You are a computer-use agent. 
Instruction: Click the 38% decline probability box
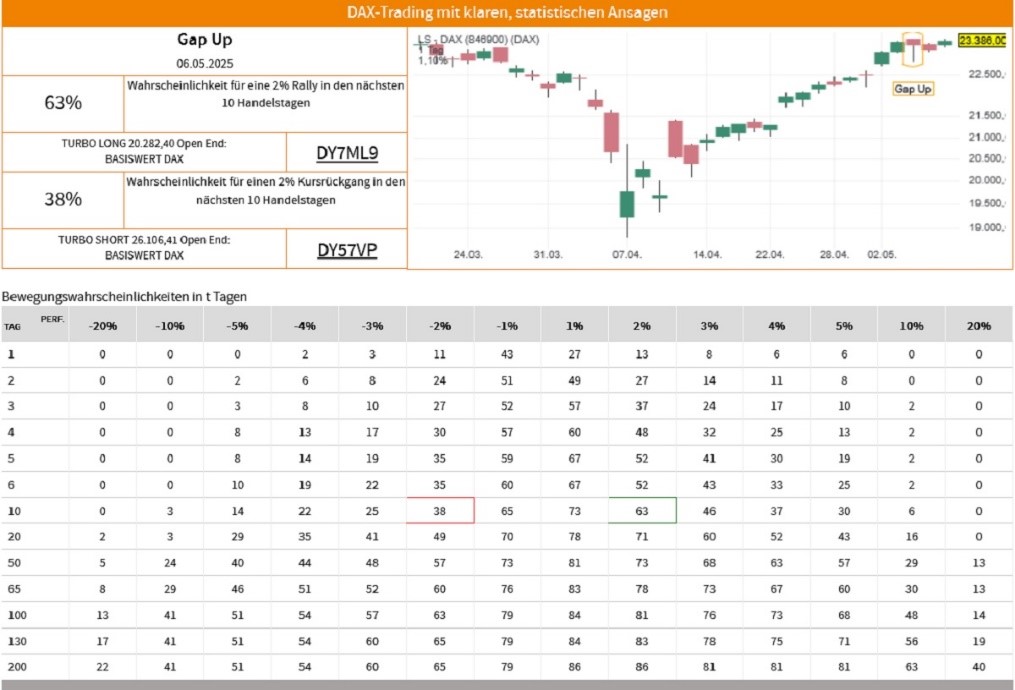tap(63, 199)
